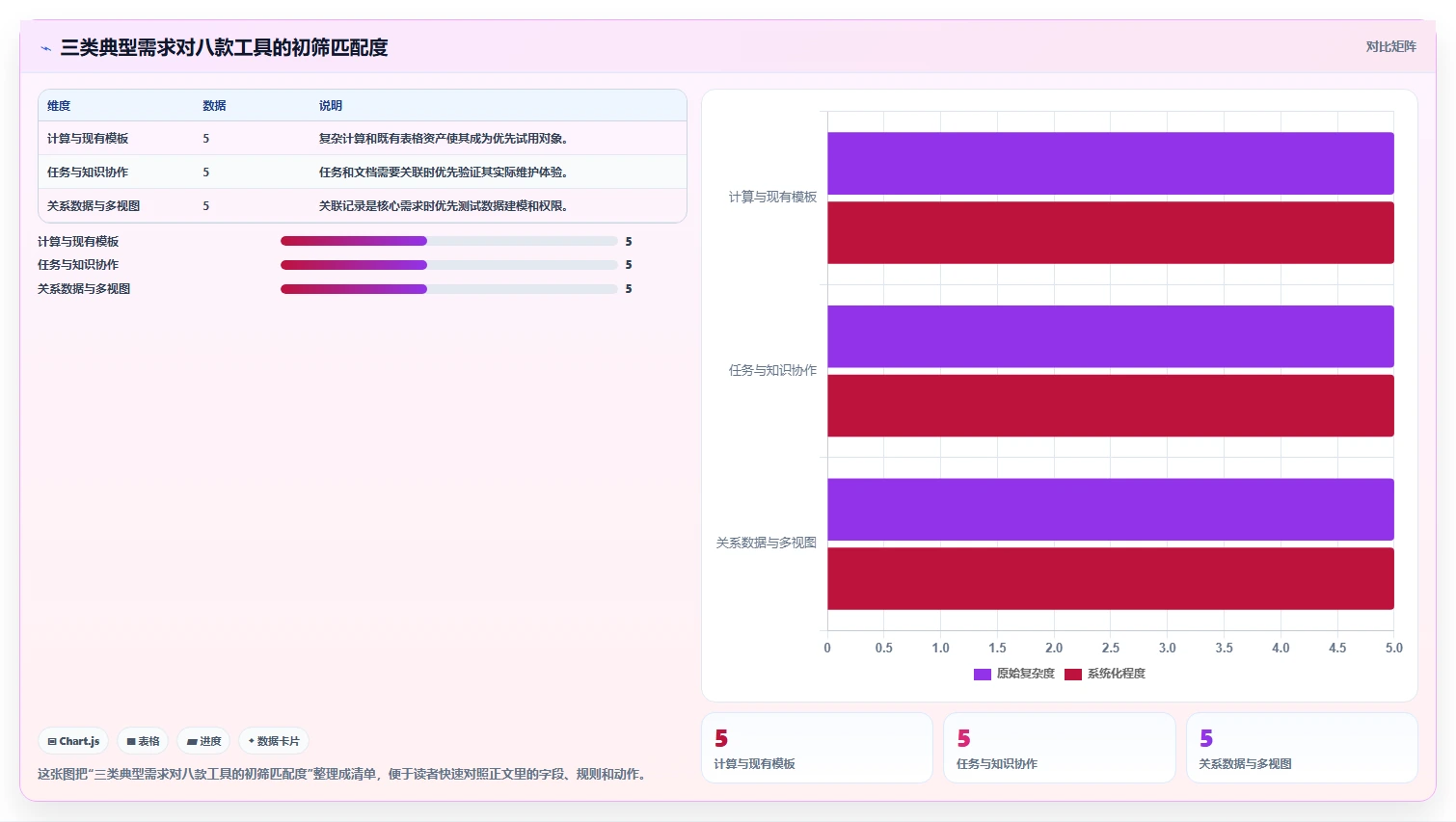
Task: Click the 数据卡片 tag chip
Action: pos(274,741)
